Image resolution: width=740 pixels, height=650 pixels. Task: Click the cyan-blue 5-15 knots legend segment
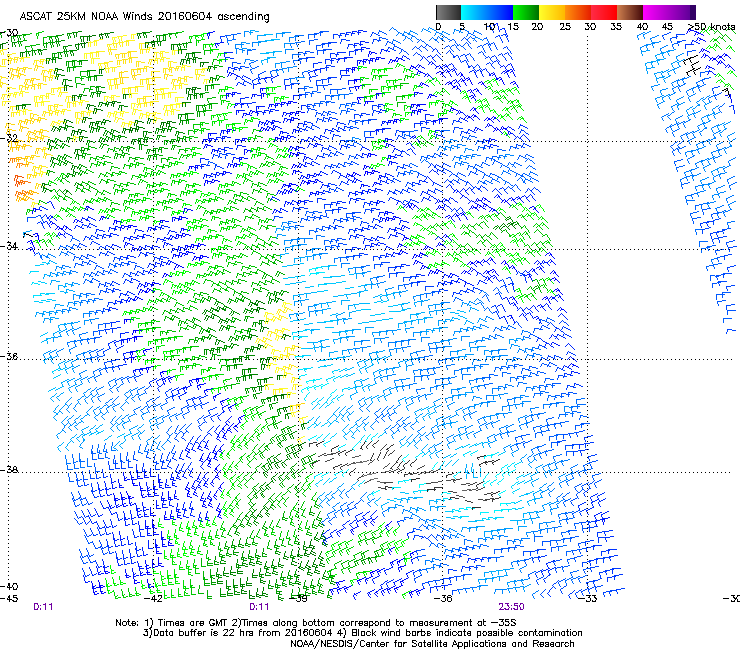[487, 12]
